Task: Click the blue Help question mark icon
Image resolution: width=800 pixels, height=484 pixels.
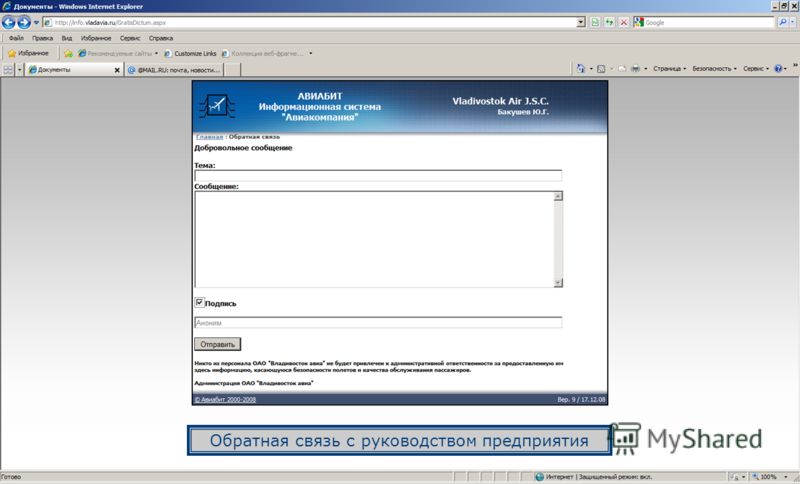Action: [778, 68]
